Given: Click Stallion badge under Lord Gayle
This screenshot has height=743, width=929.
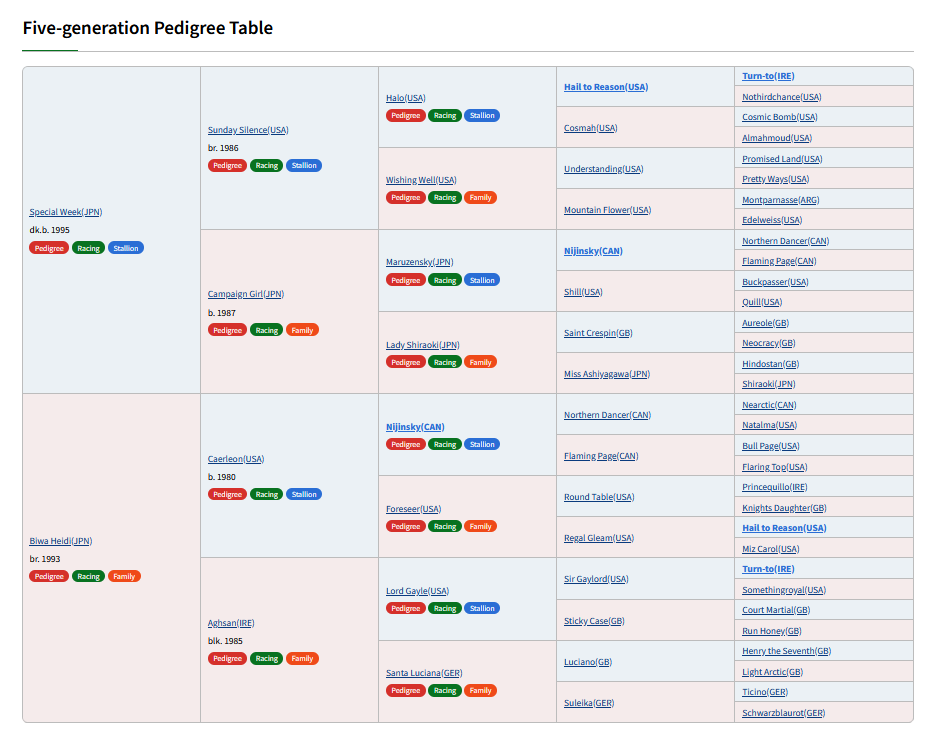Looking at the screenshot, I should click(482, 608).
